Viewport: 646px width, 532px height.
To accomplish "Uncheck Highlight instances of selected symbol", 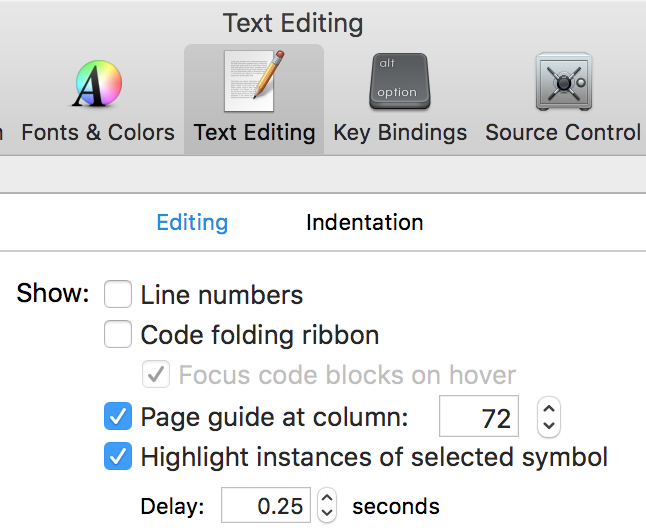I will click(118, 458).
